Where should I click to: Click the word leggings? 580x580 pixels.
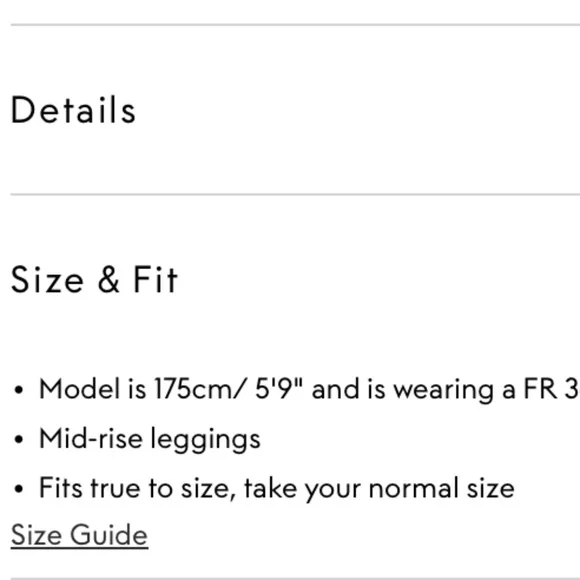(x=206, y=440)
